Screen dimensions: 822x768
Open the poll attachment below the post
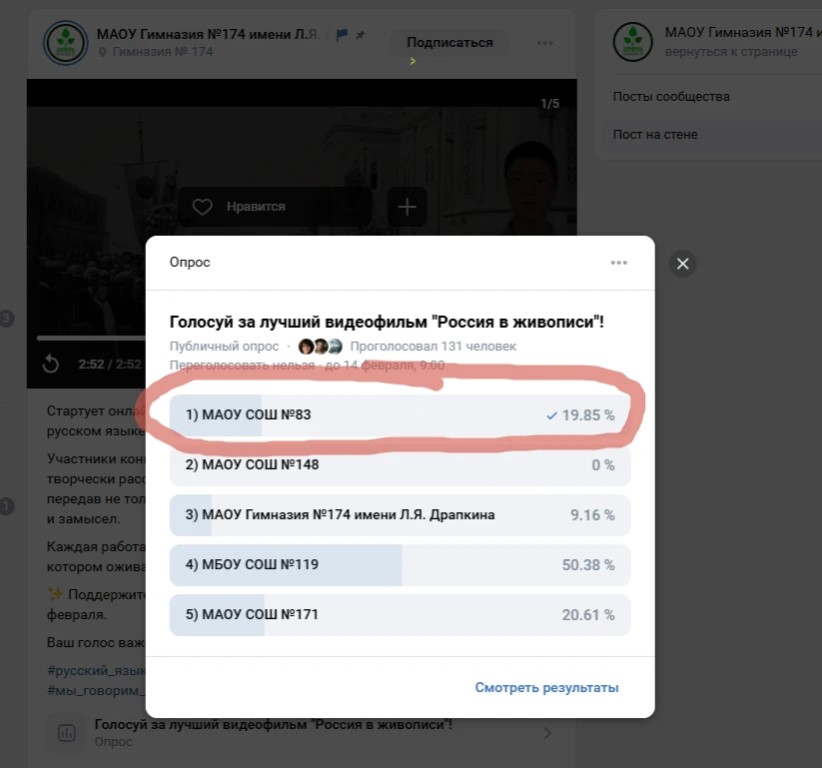pos(301,732)
